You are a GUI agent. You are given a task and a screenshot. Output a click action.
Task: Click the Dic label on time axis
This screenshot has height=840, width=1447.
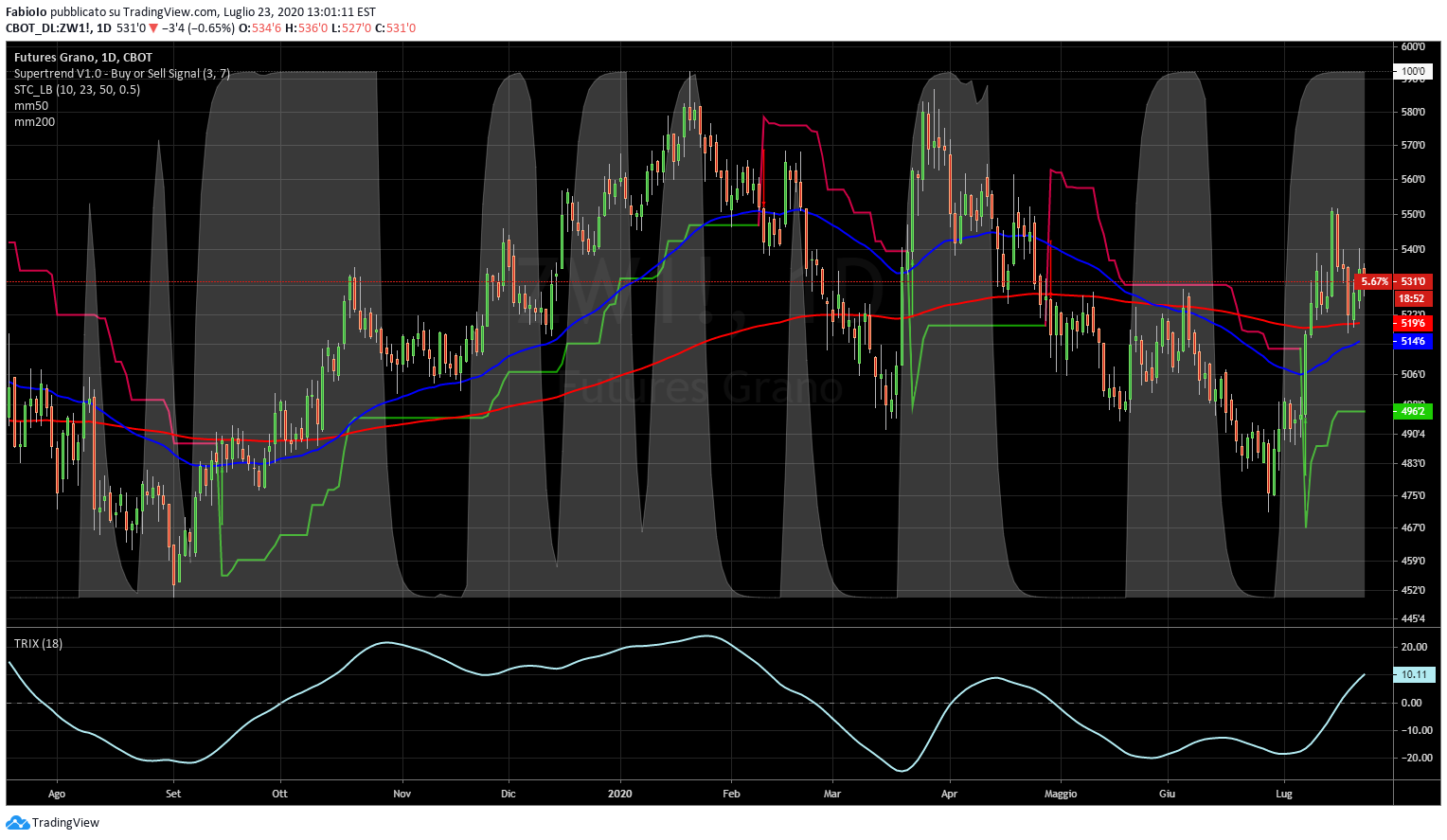pos(509,794)
